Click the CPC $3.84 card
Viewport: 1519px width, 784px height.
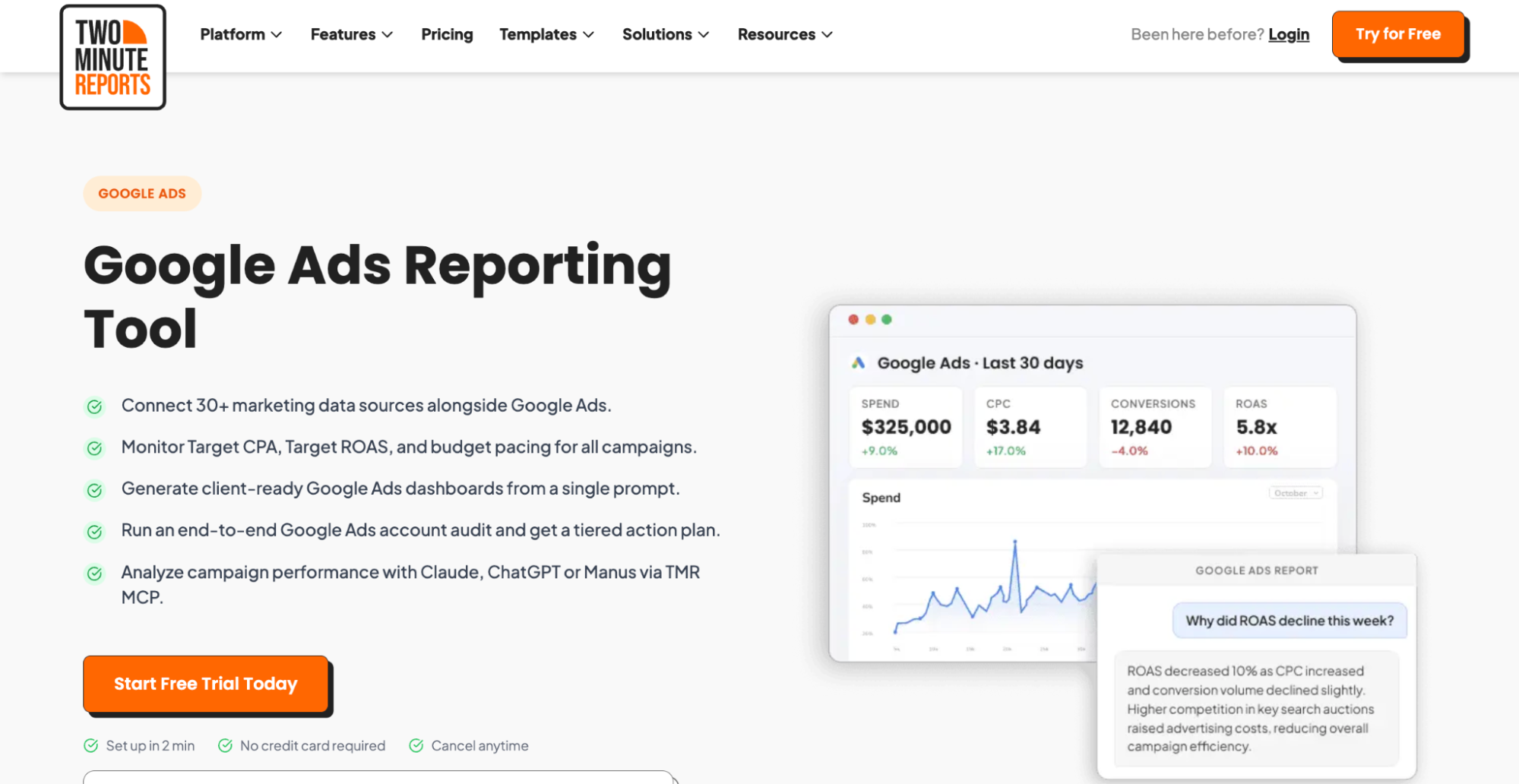(x=1030, y=427)
